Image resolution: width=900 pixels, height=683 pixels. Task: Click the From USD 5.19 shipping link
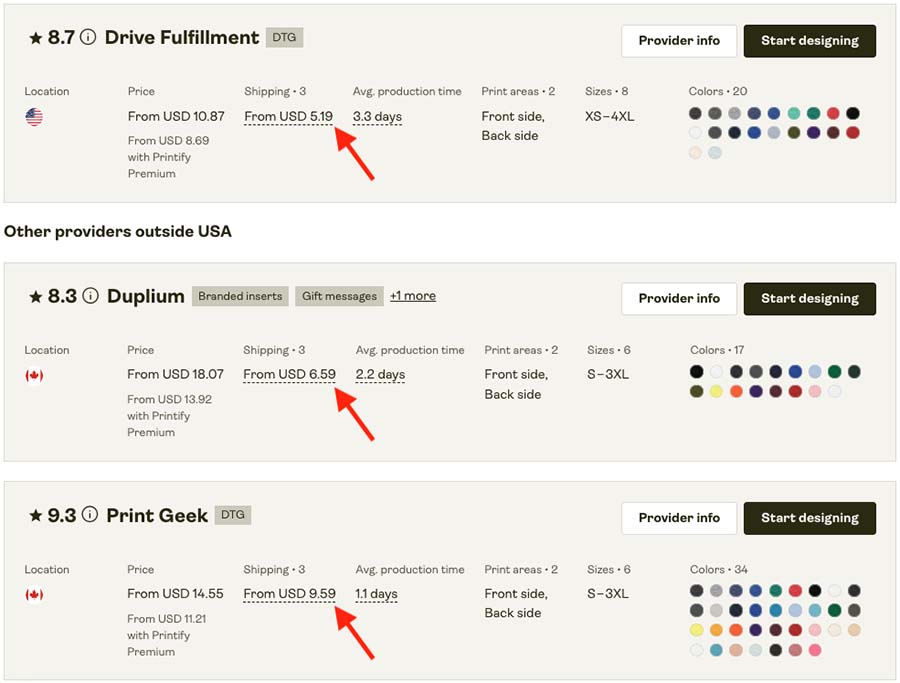tap(288, 117)
